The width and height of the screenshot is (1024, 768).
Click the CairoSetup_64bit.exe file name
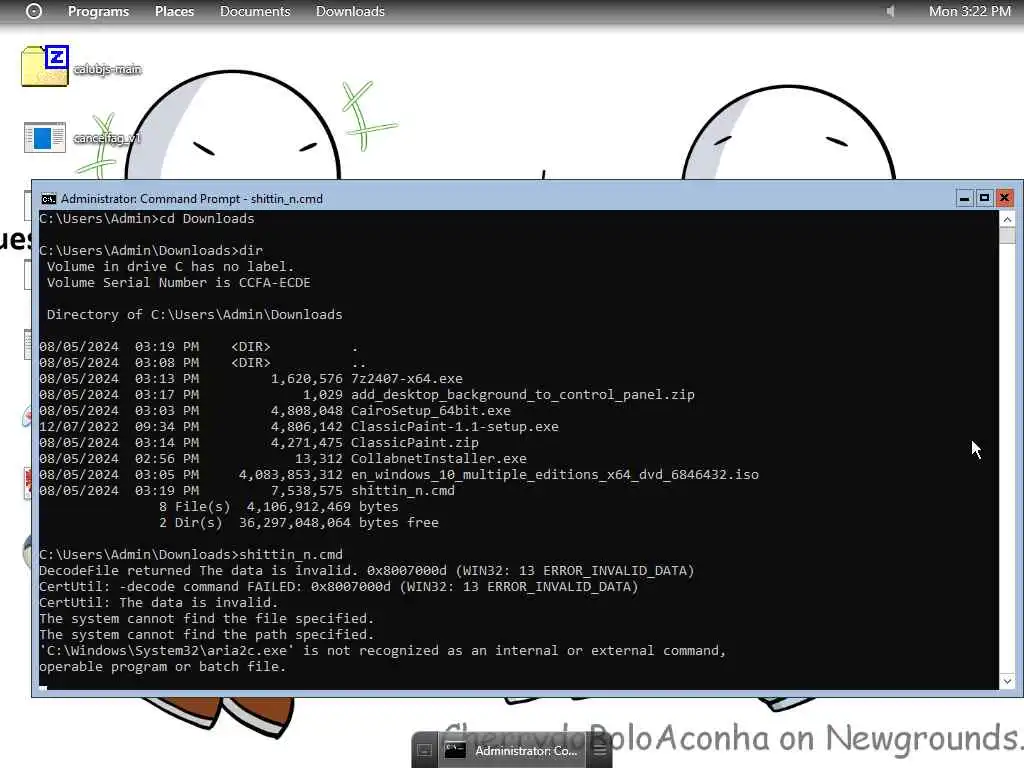[430, 411]
